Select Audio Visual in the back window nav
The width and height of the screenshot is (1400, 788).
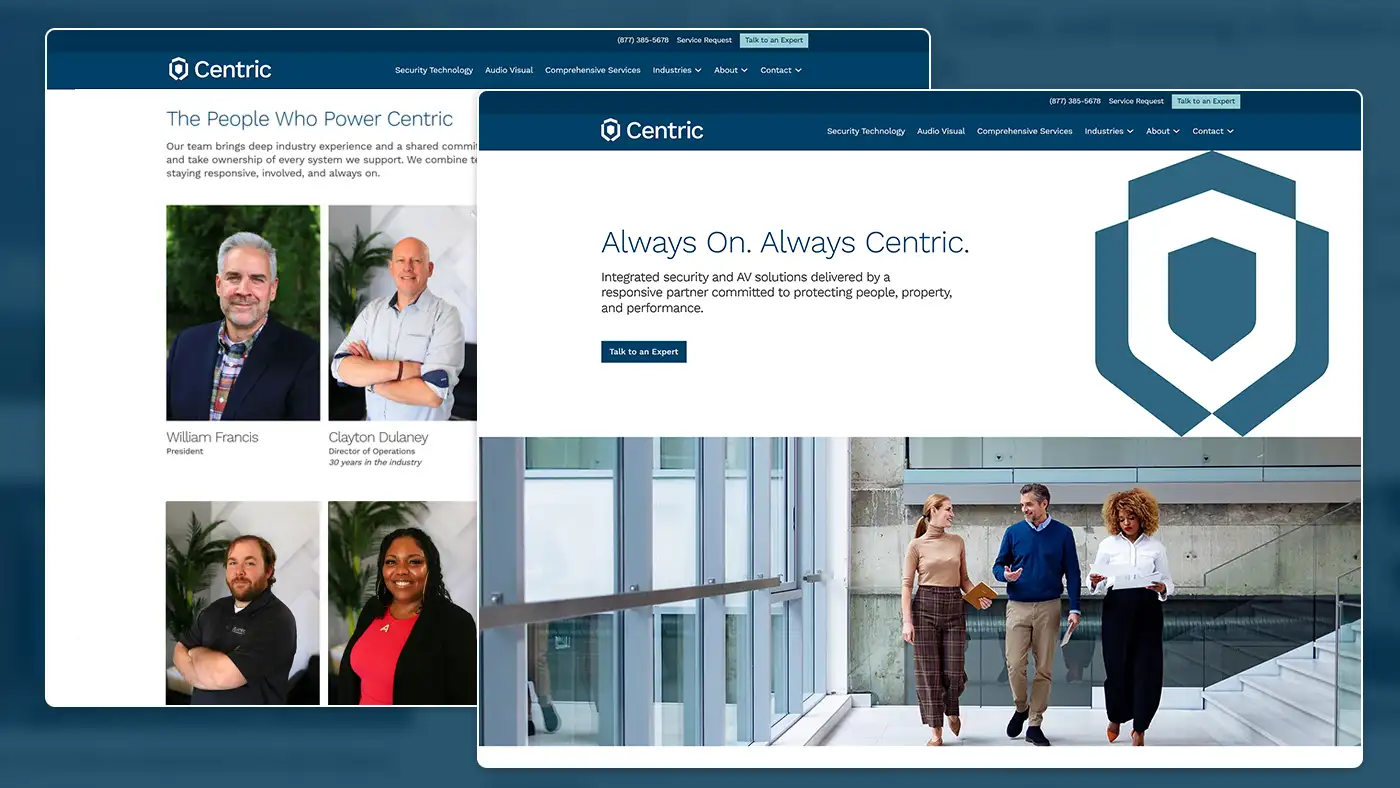509,70
